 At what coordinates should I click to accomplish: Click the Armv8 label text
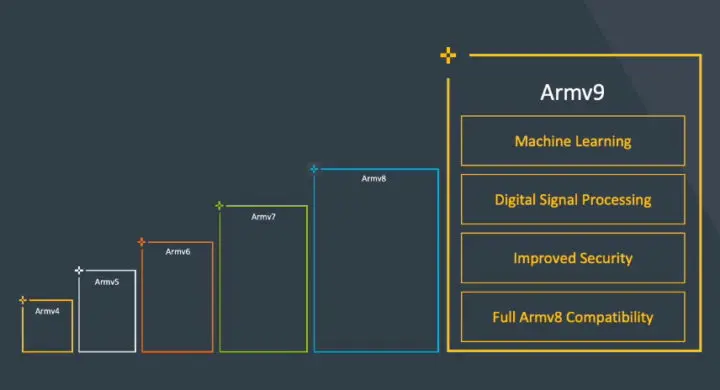click(x=374, y=179)
